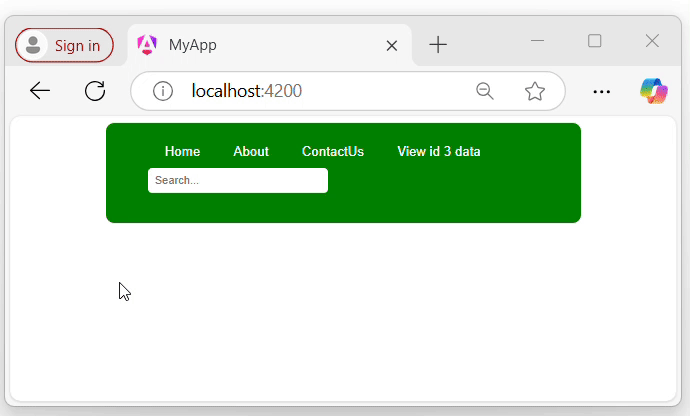The image size is (690, 416).
Task: Close the MyApp tab
Action: click(x=392, y=45)
